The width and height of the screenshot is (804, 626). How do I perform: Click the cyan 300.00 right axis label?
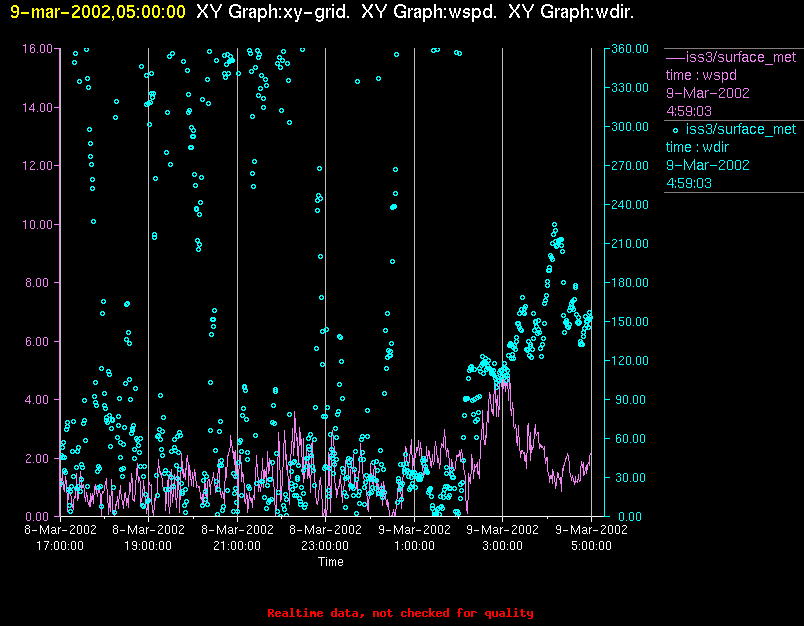coord(630,127)
